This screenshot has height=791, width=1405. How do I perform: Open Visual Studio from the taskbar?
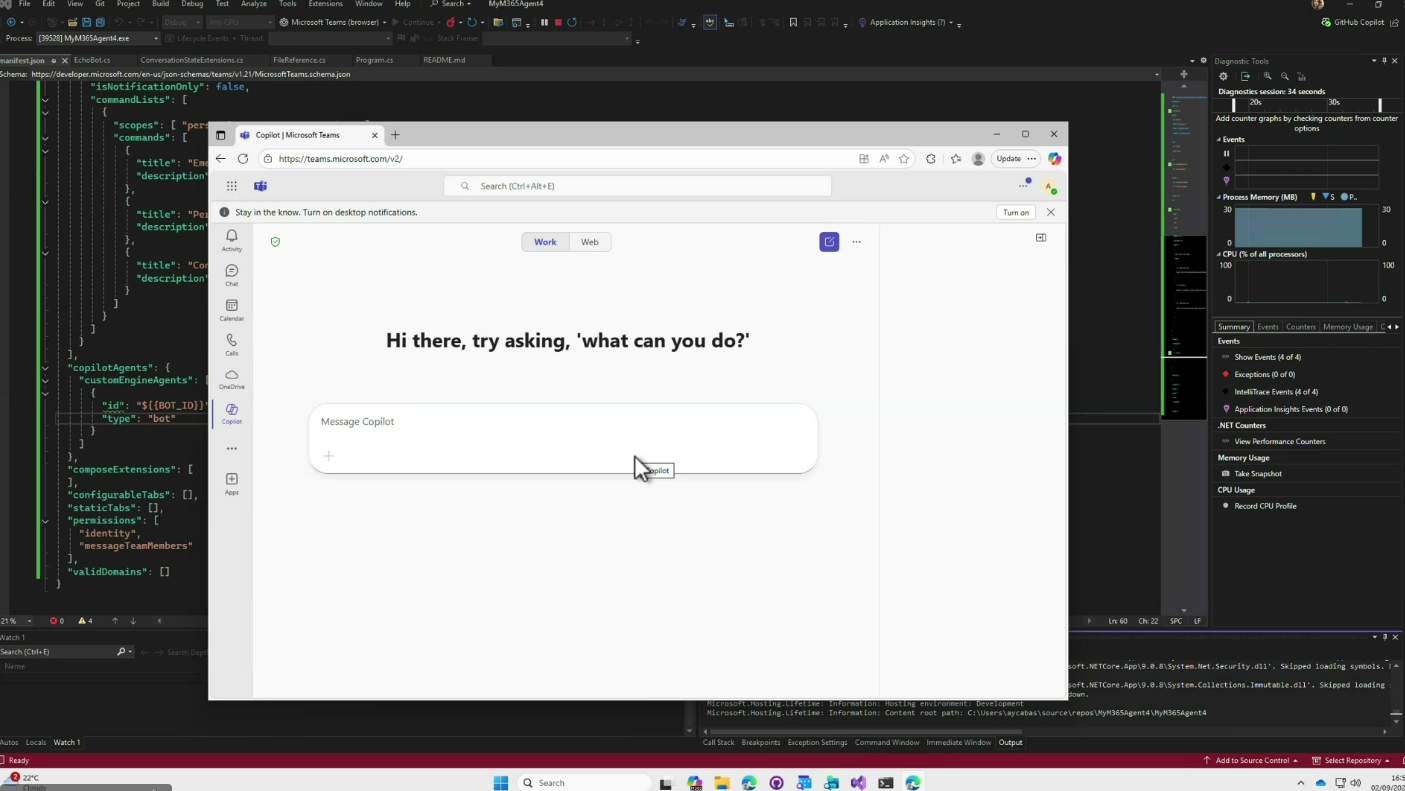[858, 783]
